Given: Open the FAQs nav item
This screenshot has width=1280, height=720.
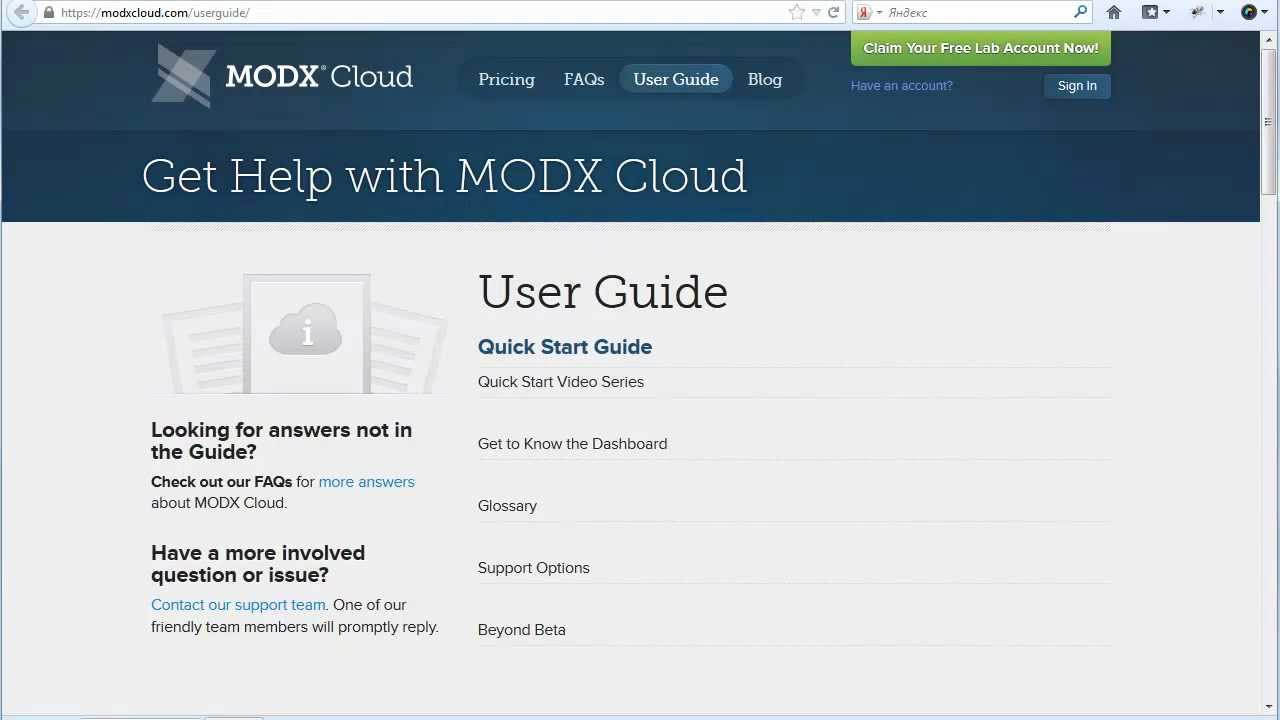Looking at the screenshot, I should (x=584, y=79).
